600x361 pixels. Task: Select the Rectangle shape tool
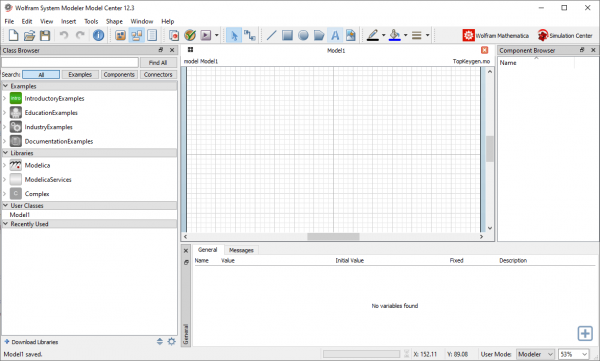tap(287, 36)
